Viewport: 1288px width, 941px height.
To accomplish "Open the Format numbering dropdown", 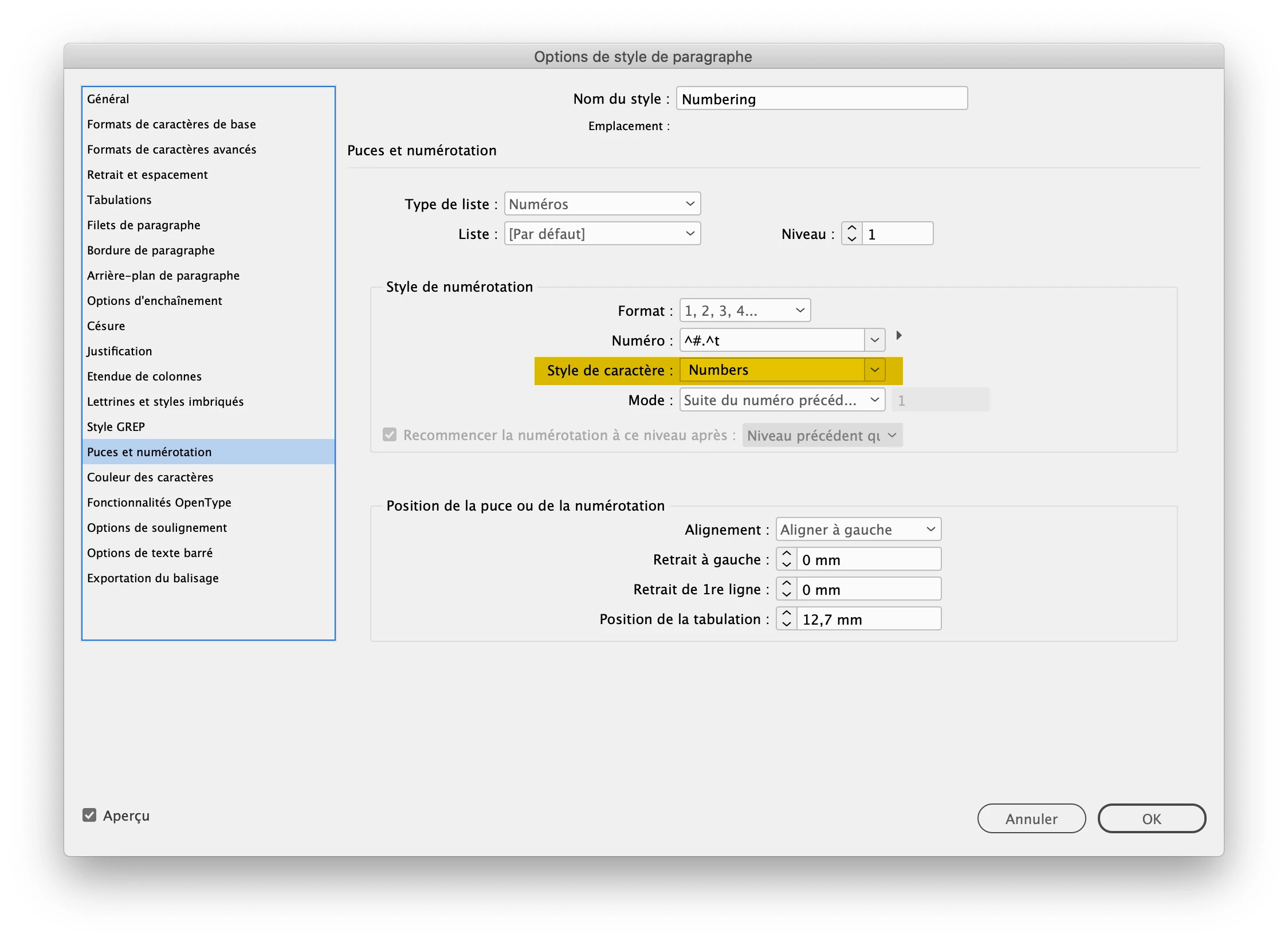I will tap(744, 311).
